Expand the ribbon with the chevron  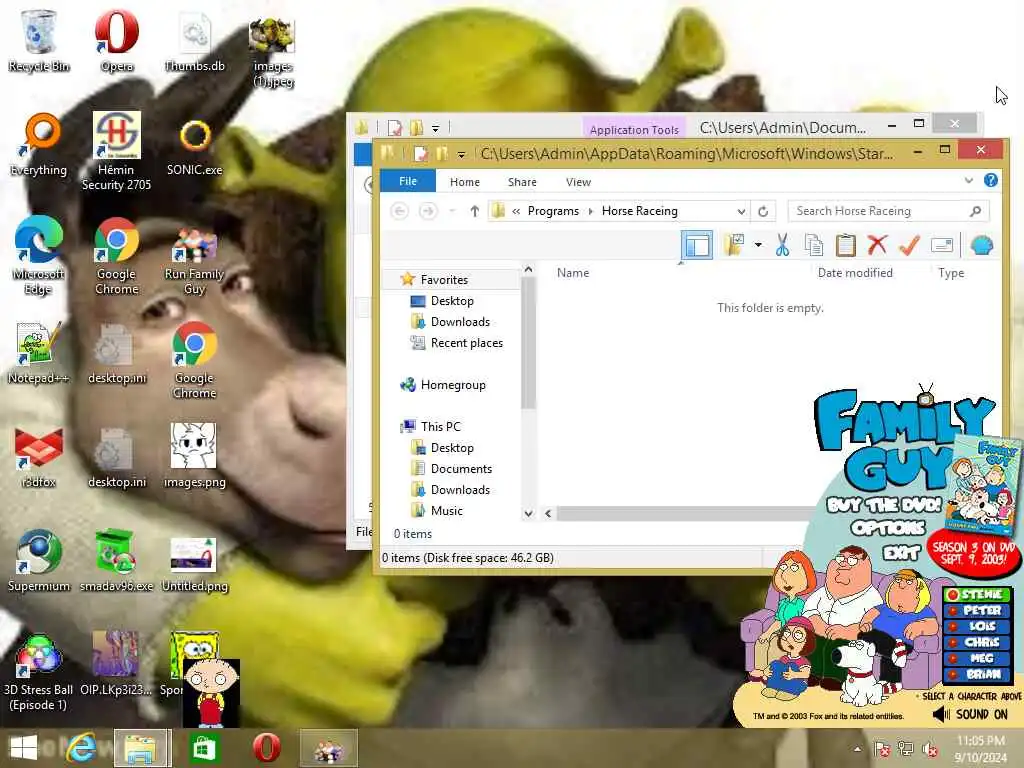coord(968,180)
